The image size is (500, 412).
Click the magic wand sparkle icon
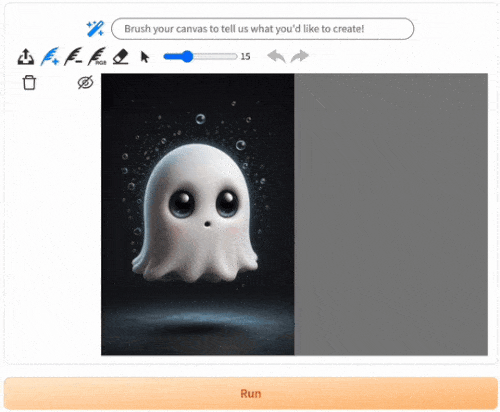[x=95, y=28]
